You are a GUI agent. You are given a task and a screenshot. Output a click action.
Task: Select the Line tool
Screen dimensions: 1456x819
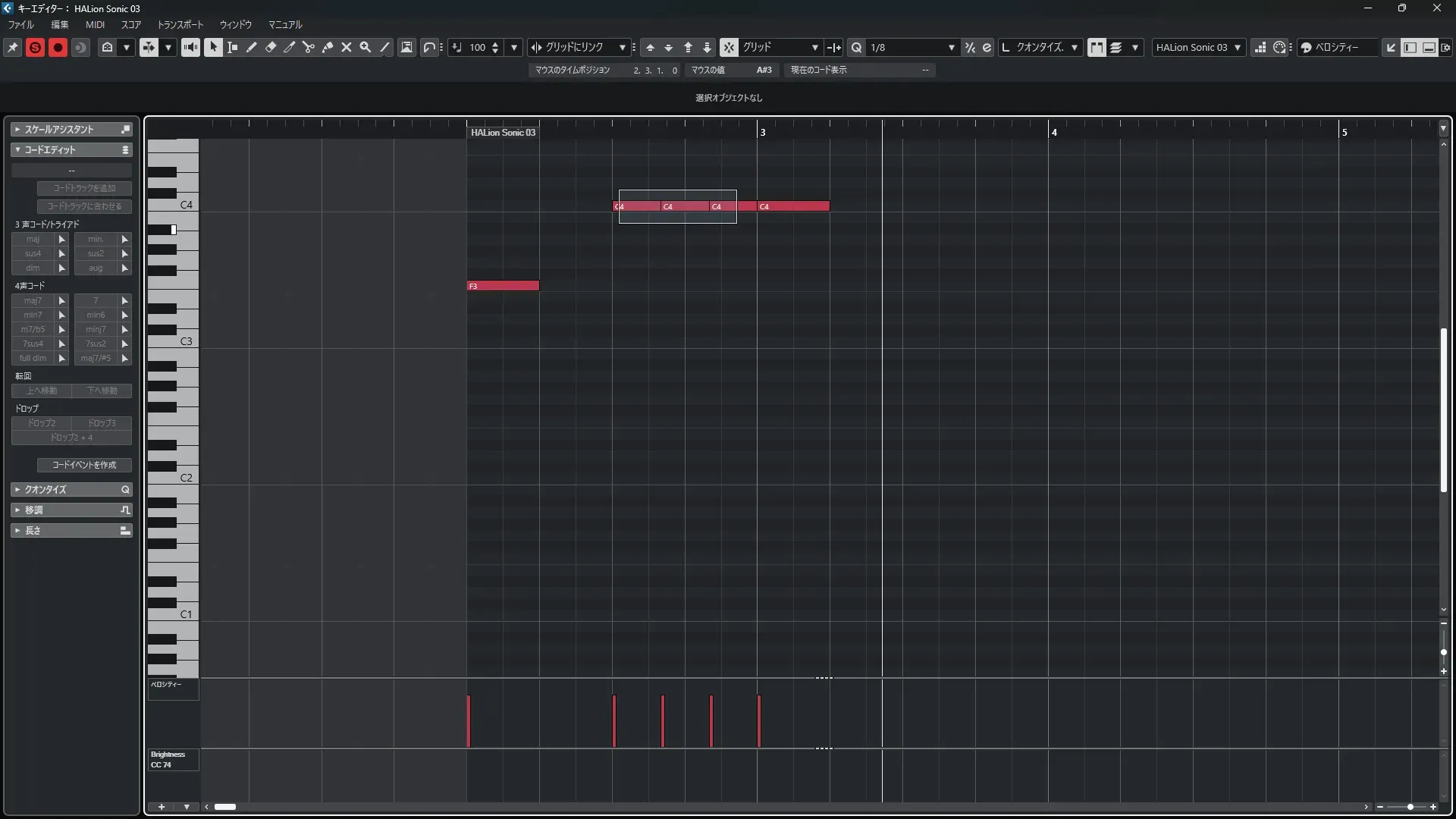tap(384, 47)
